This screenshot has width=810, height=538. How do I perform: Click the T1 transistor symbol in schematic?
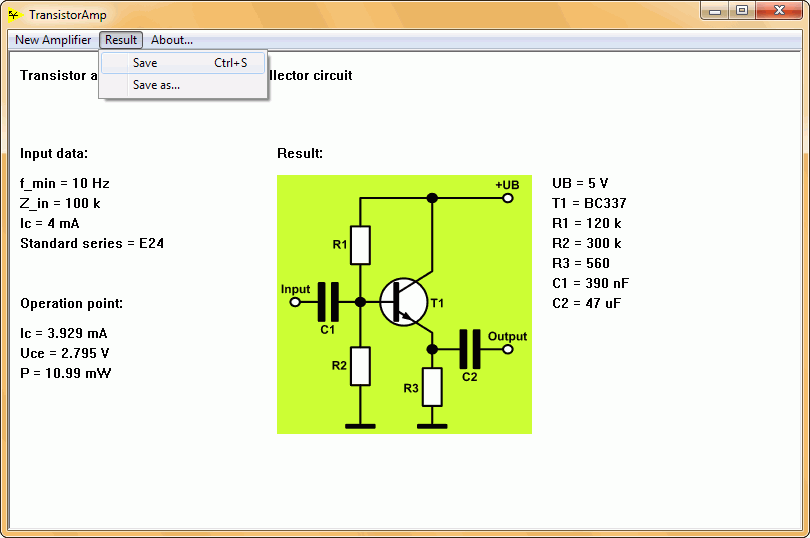point(404,302)
